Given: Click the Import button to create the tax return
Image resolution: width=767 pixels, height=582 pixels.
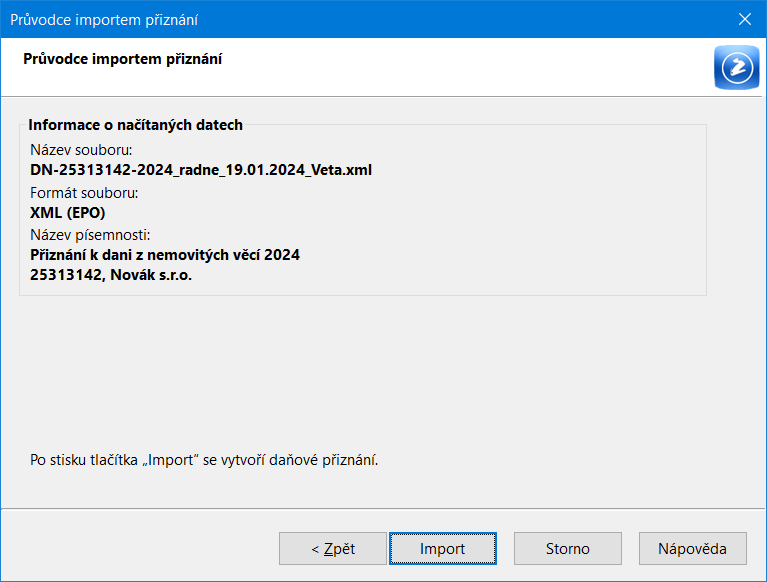Looking at the screenshot, I should [443, 548].
